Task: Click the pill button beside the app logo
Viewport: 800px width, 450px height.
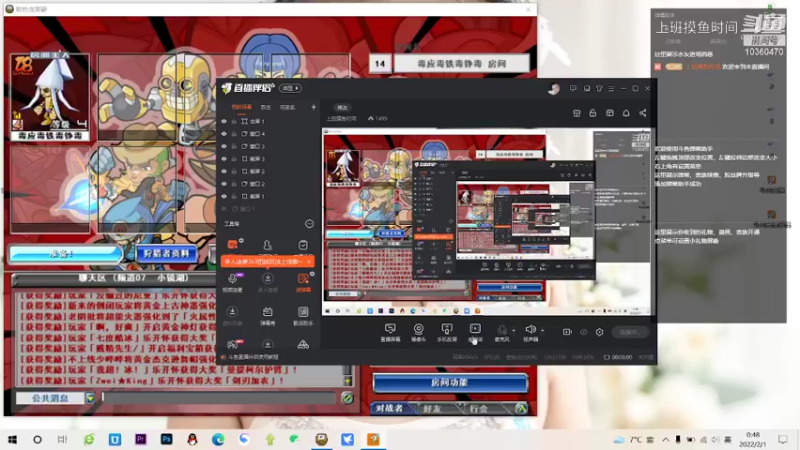Action: [x=290, y=88]
